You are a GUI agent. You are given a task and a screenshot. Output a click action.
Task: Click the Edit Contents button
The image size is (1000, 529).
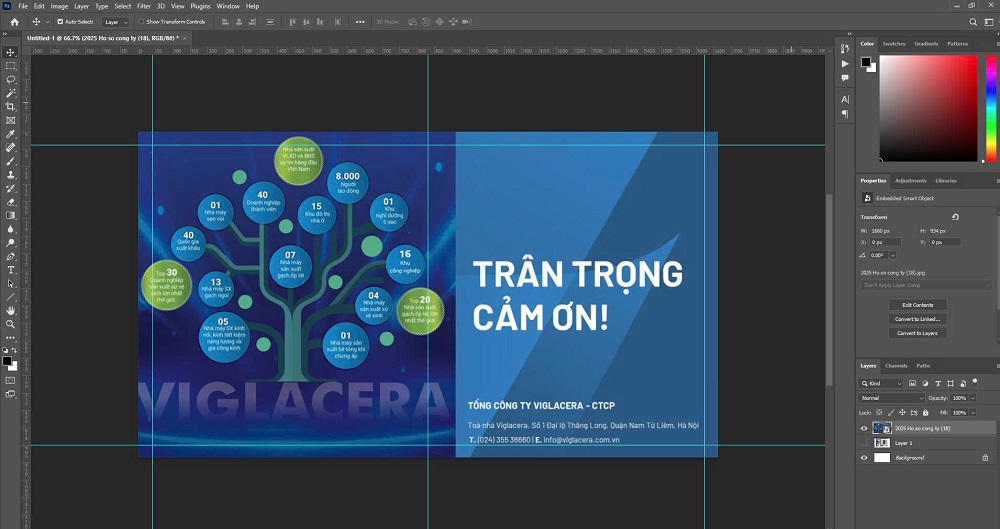click(x=918, y=305)
